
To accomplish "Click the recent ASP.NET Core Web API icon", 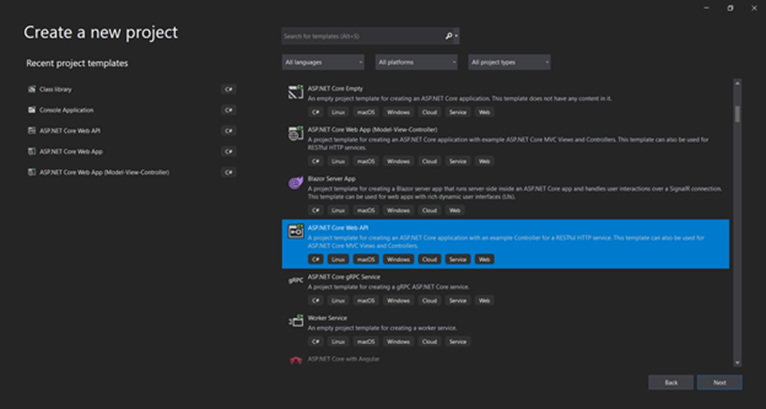I will pyautogui.click(x=32, y=130).
